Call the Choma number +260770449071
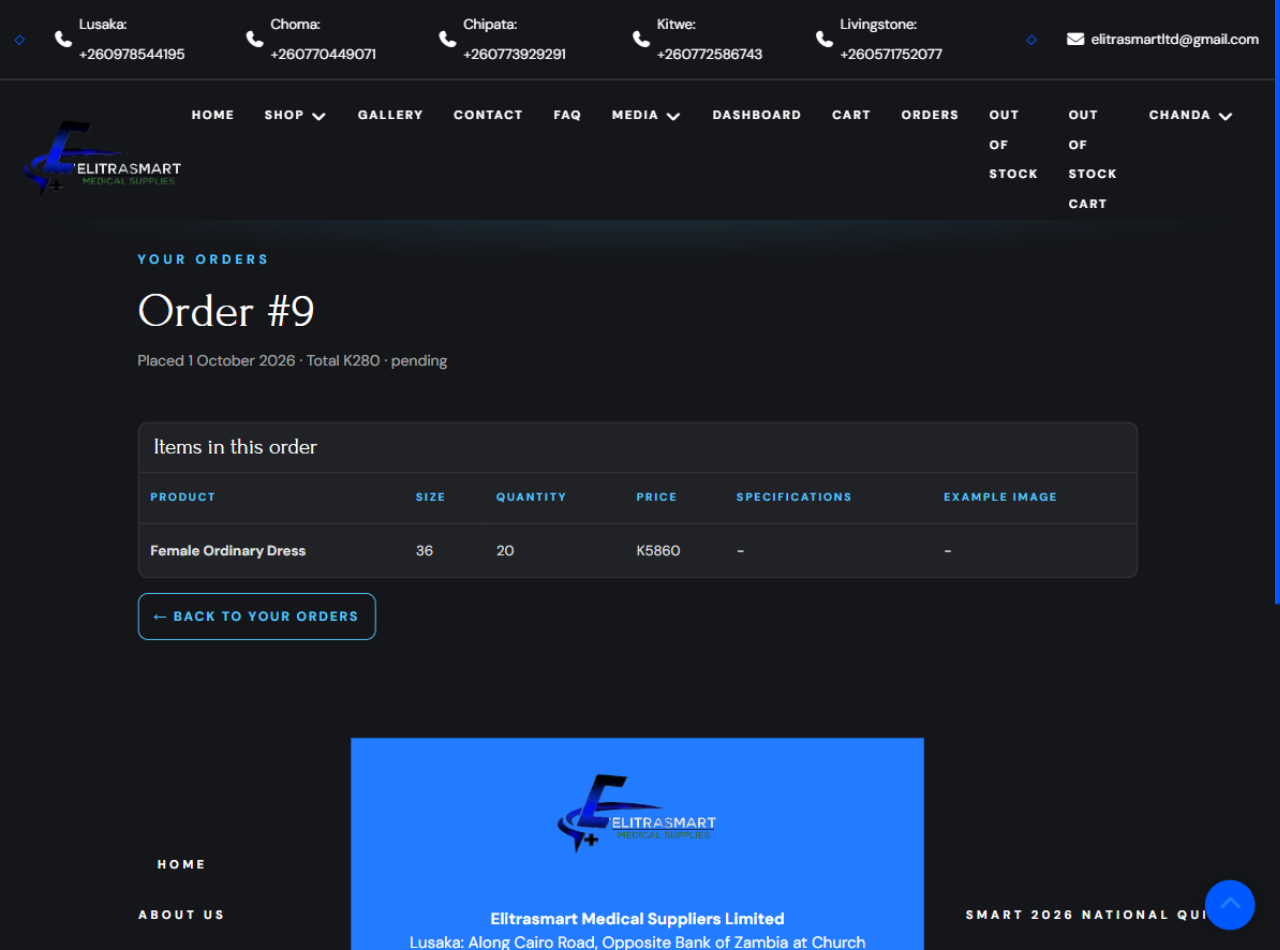Image resolution: width=1280 pixels, height=950 pixels. coord(323,54)
